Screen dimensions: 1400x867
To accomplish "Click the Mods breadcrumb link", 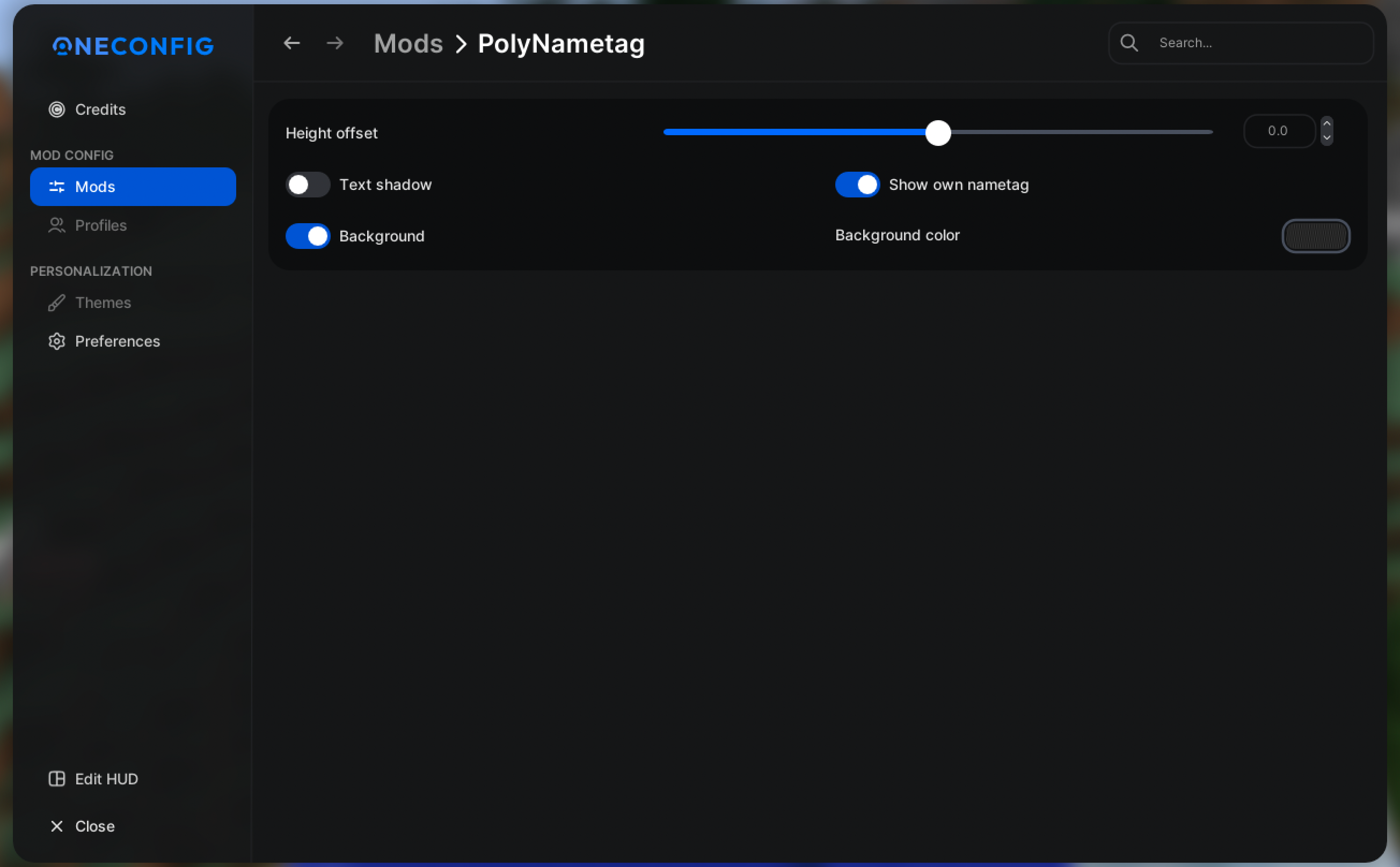I will (408, 43).
